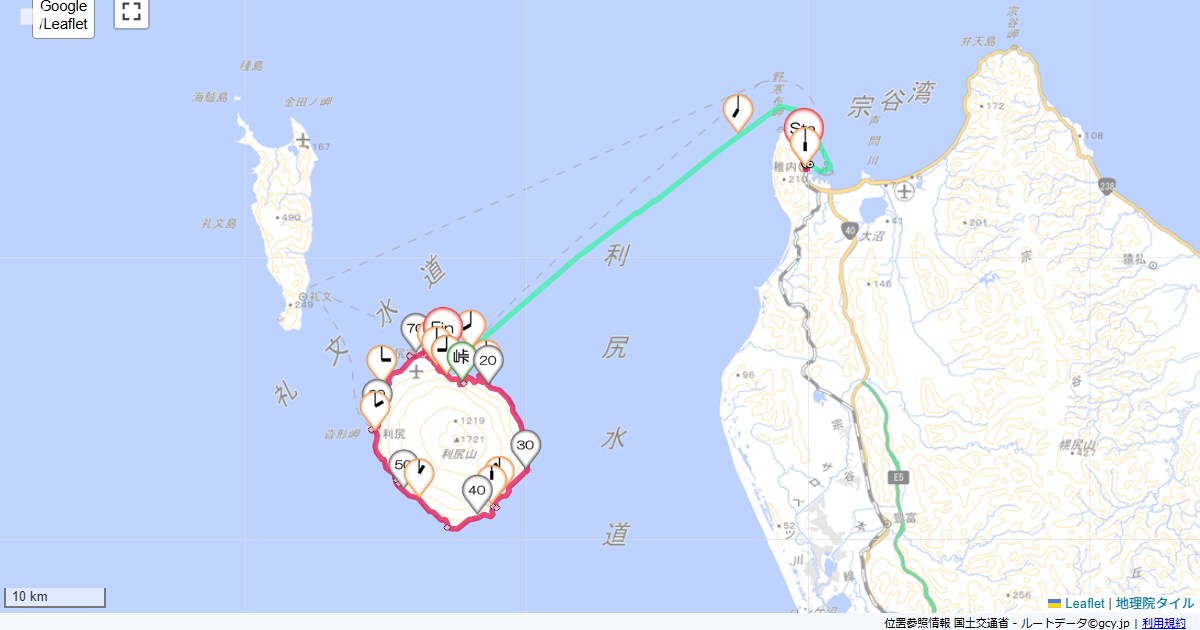Switch map via Google /Leaflet control
The width and height of the screenshot is (1200, 630).
(x=64, y=16)
